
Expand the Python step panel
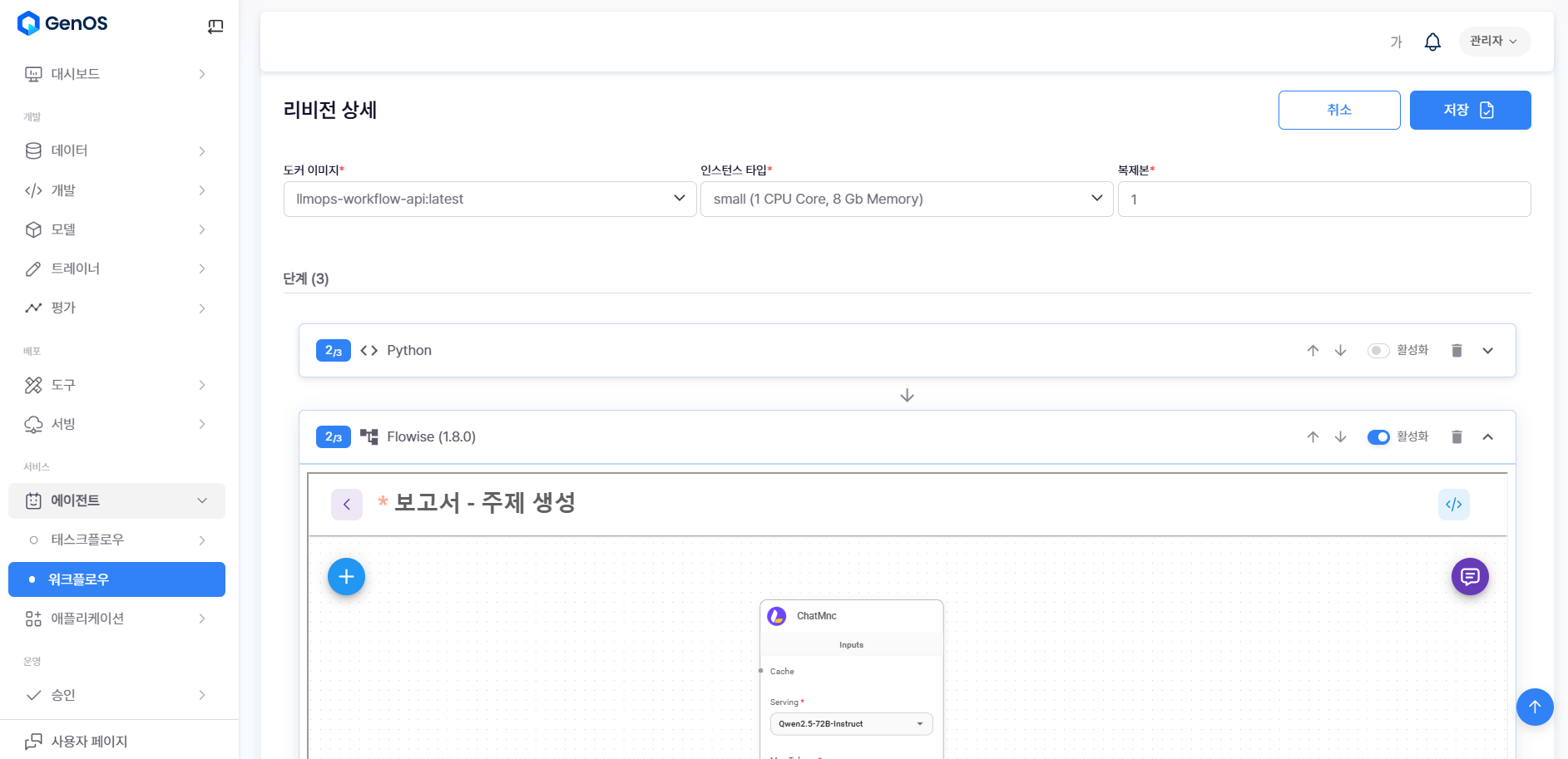click(x=1487, y=351)
